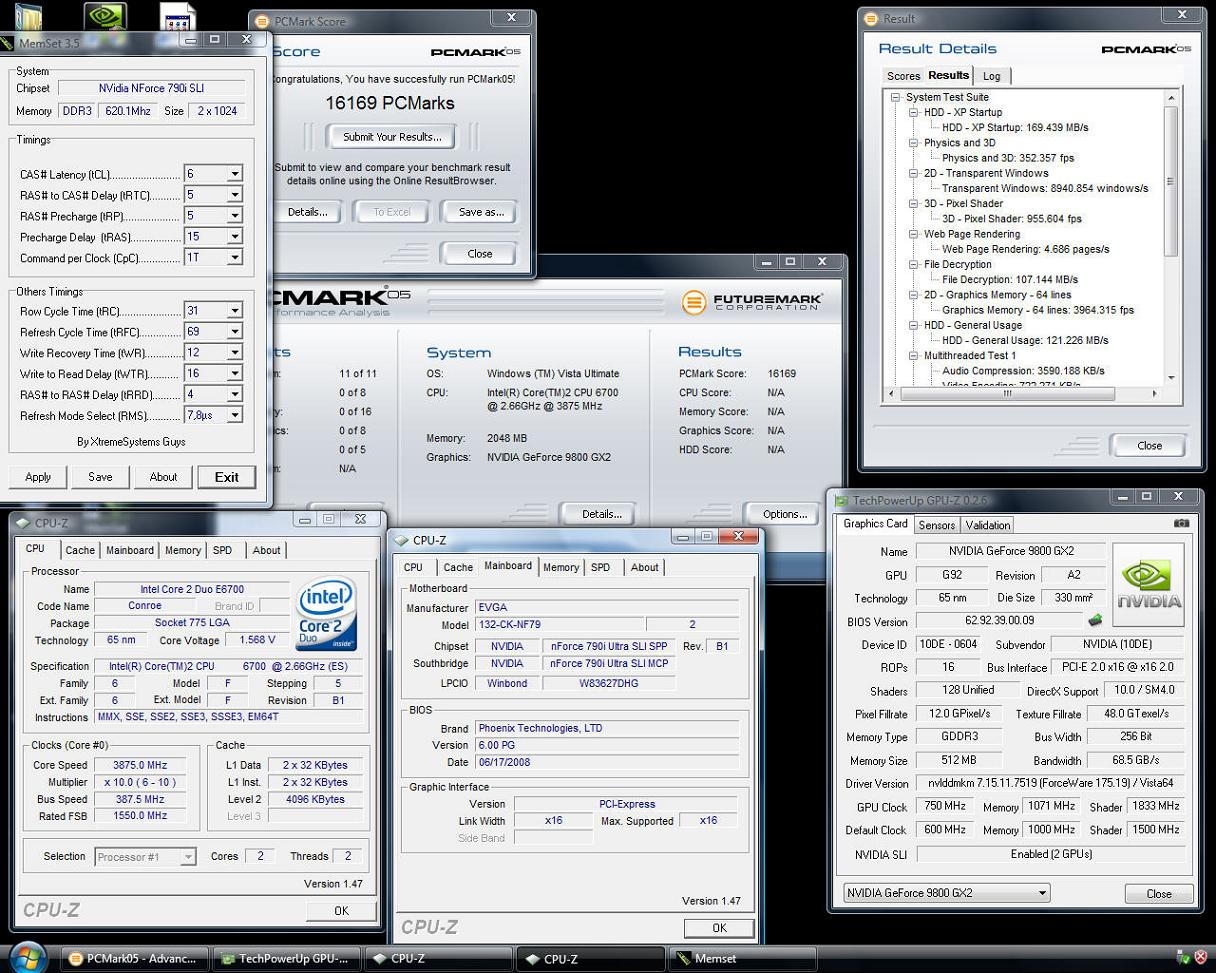Open the SPD tab in left CPU-Z window
Screen dimensions: 1216x973
[x=222, y=550]
